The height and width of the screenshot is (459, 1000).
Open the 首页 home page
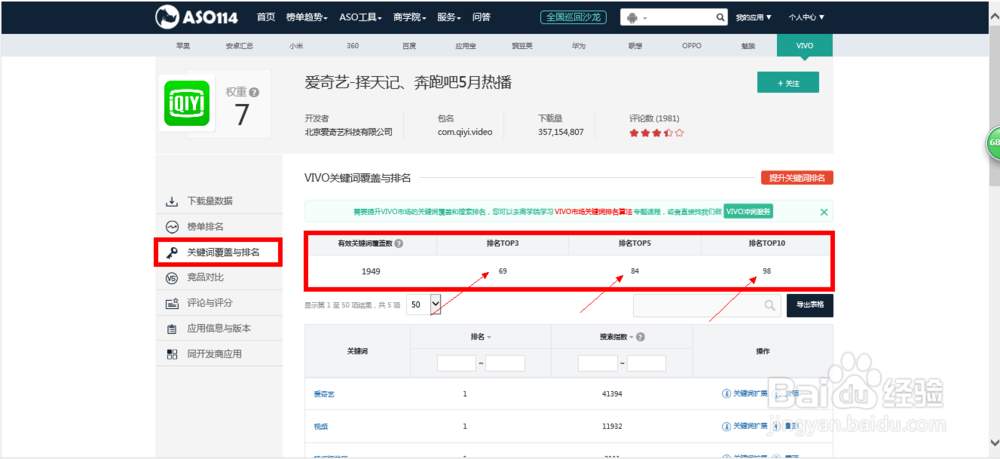(x=266, y=17)
